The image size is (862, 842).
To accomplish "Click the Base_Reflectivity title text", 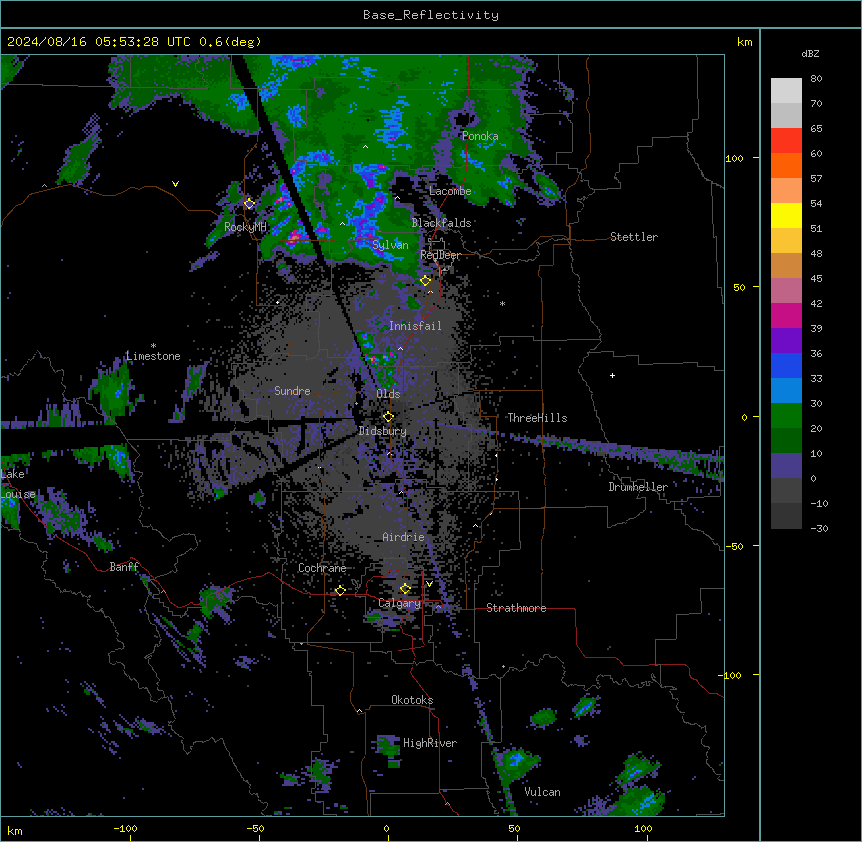I will (x=431, y=15).
